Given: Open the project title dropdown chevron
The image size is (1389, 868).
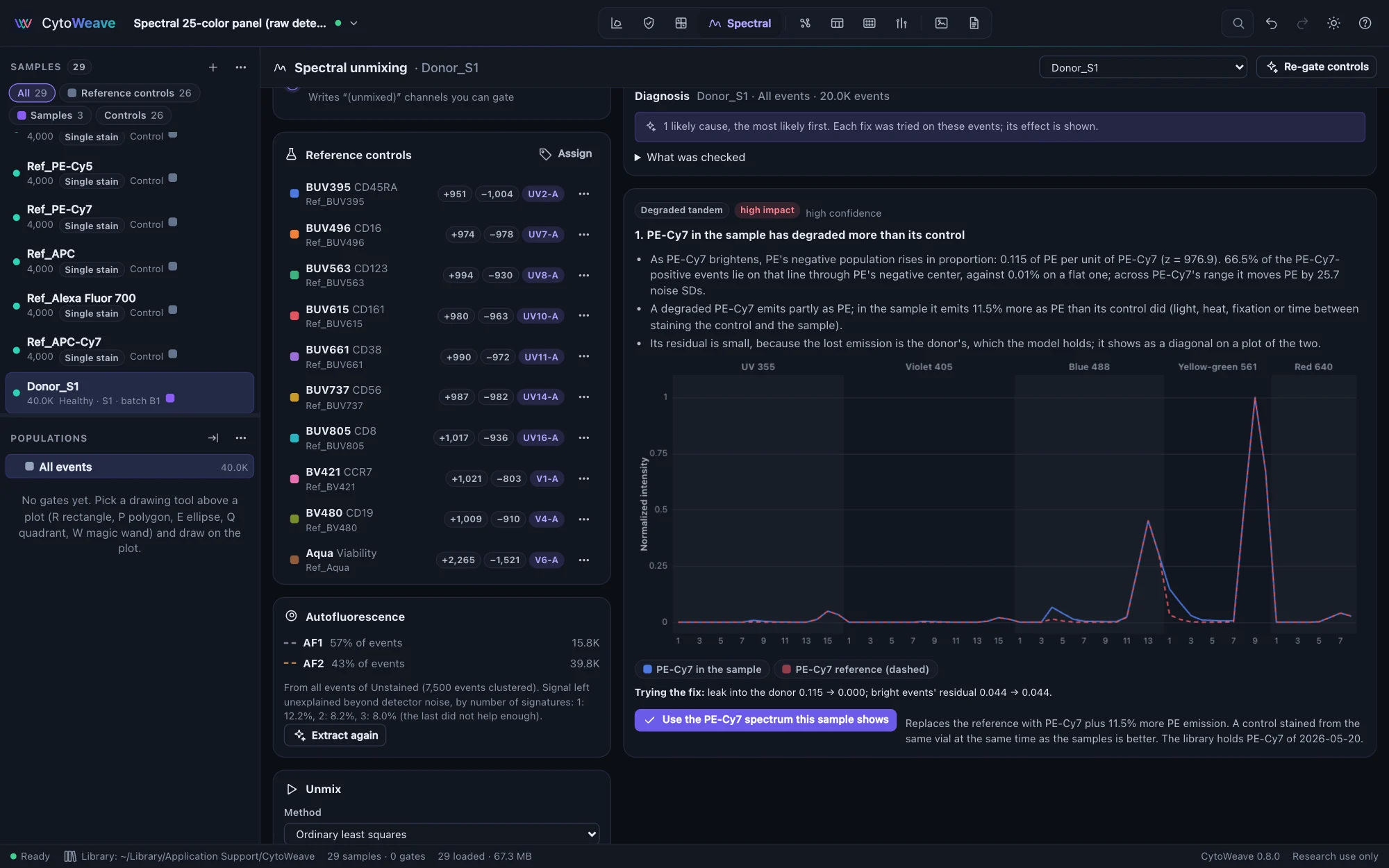Looking at the screenshot, I should click(354, 23).
